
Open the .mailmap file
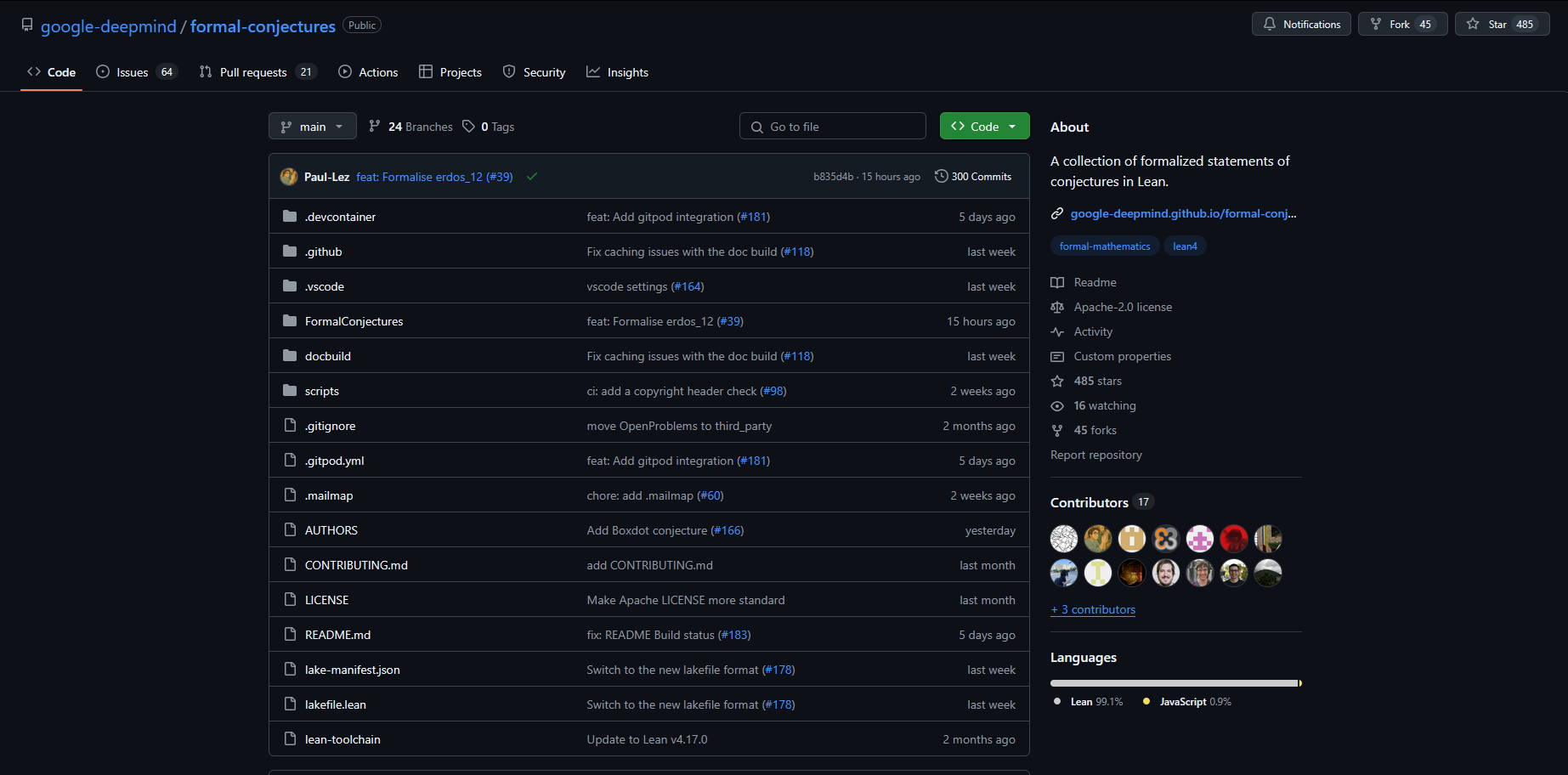(x=329, y=495)
